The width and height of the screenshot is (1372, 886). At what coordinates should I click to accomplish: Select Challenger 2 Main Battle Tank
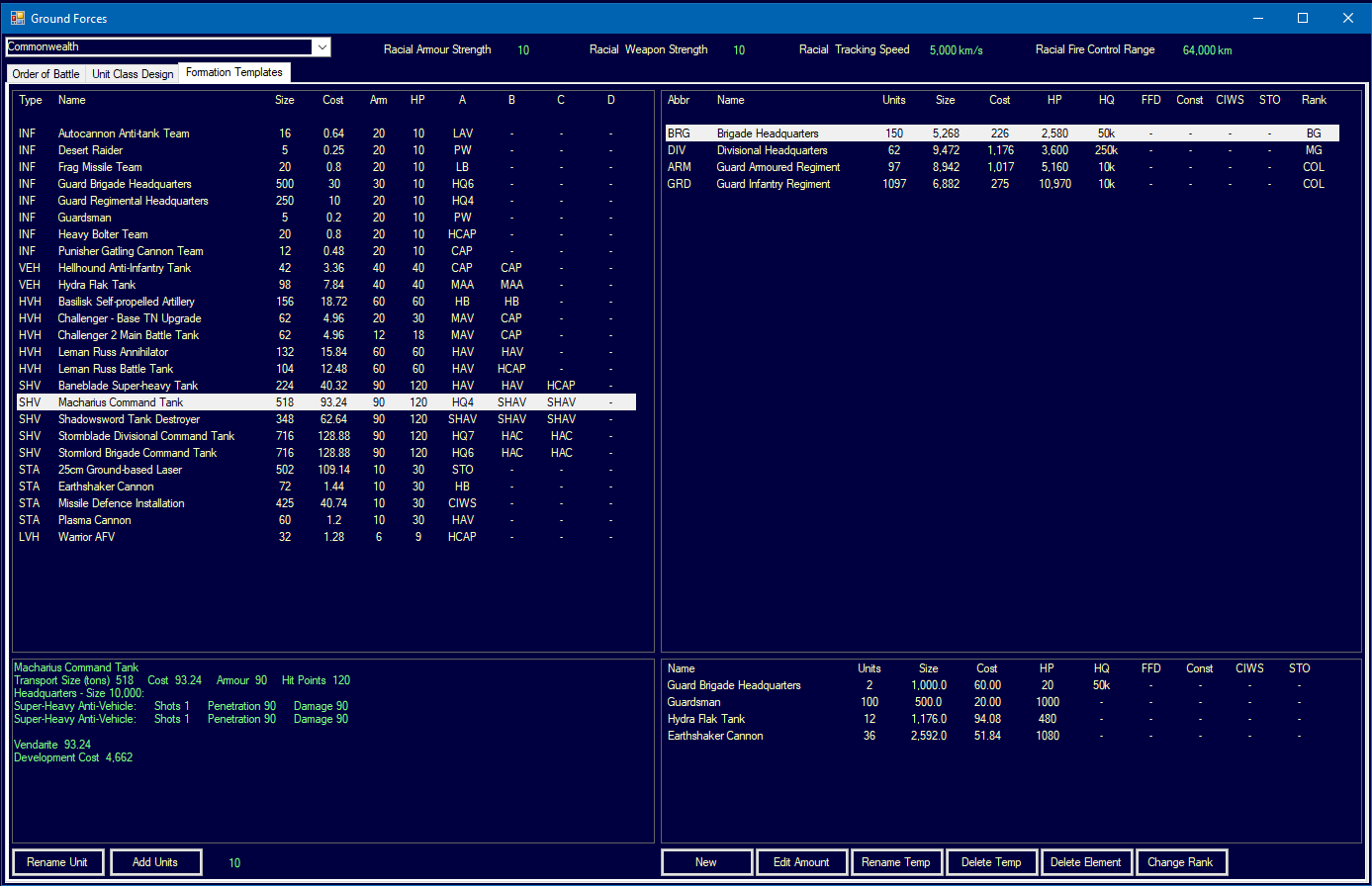coord(326,335)
